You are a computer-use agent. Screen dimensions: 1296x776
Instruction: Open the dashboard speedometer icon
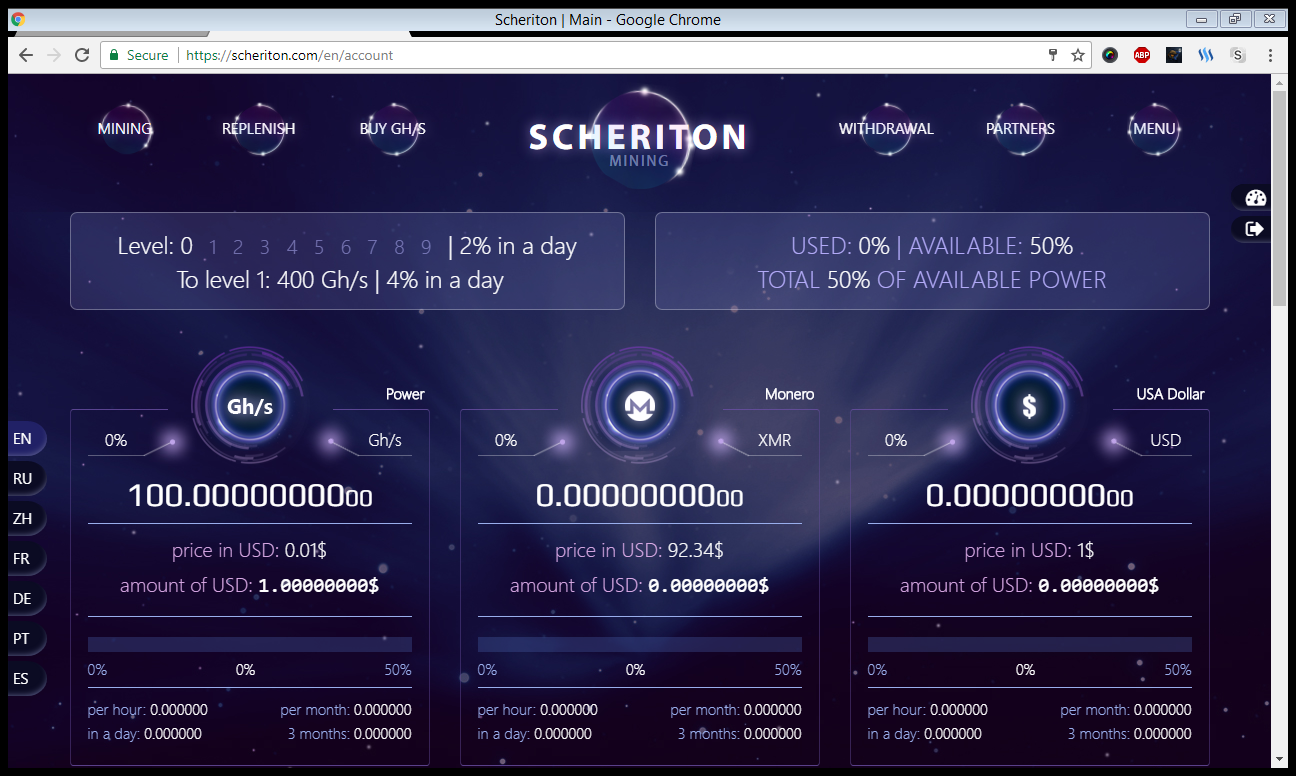click(1256, 198)
